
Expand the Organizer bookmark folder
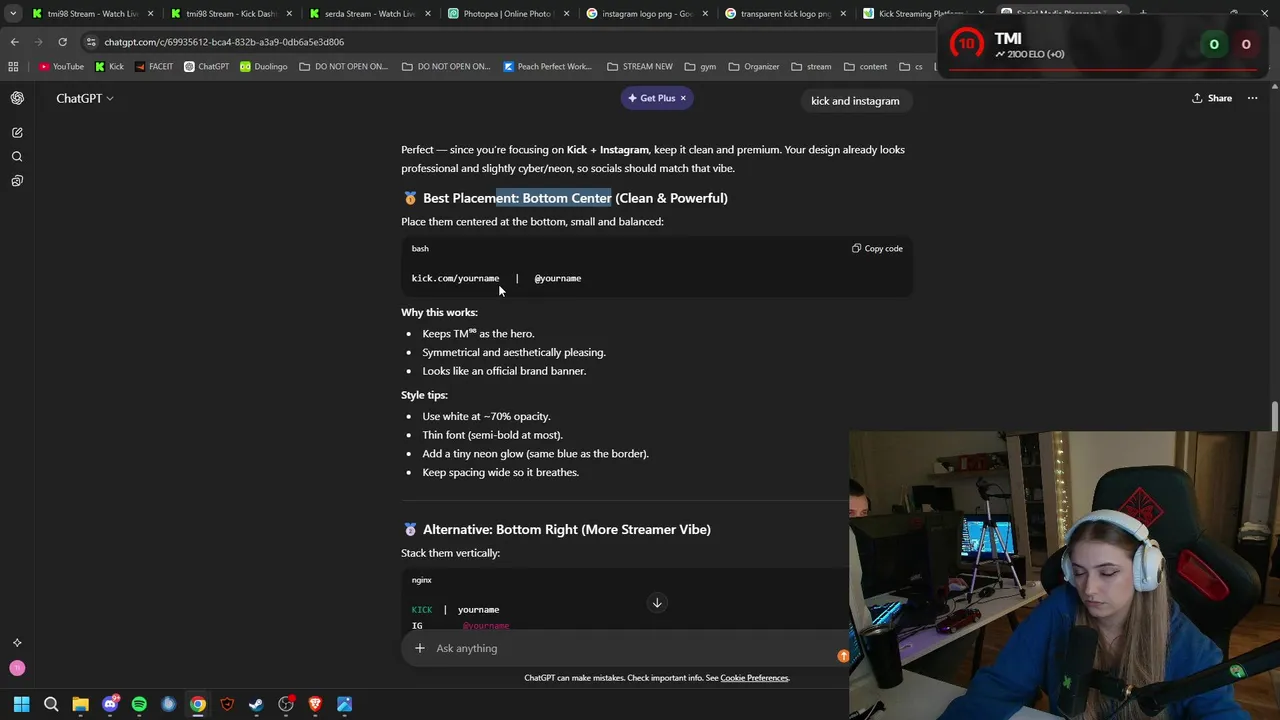pos(754,67)
